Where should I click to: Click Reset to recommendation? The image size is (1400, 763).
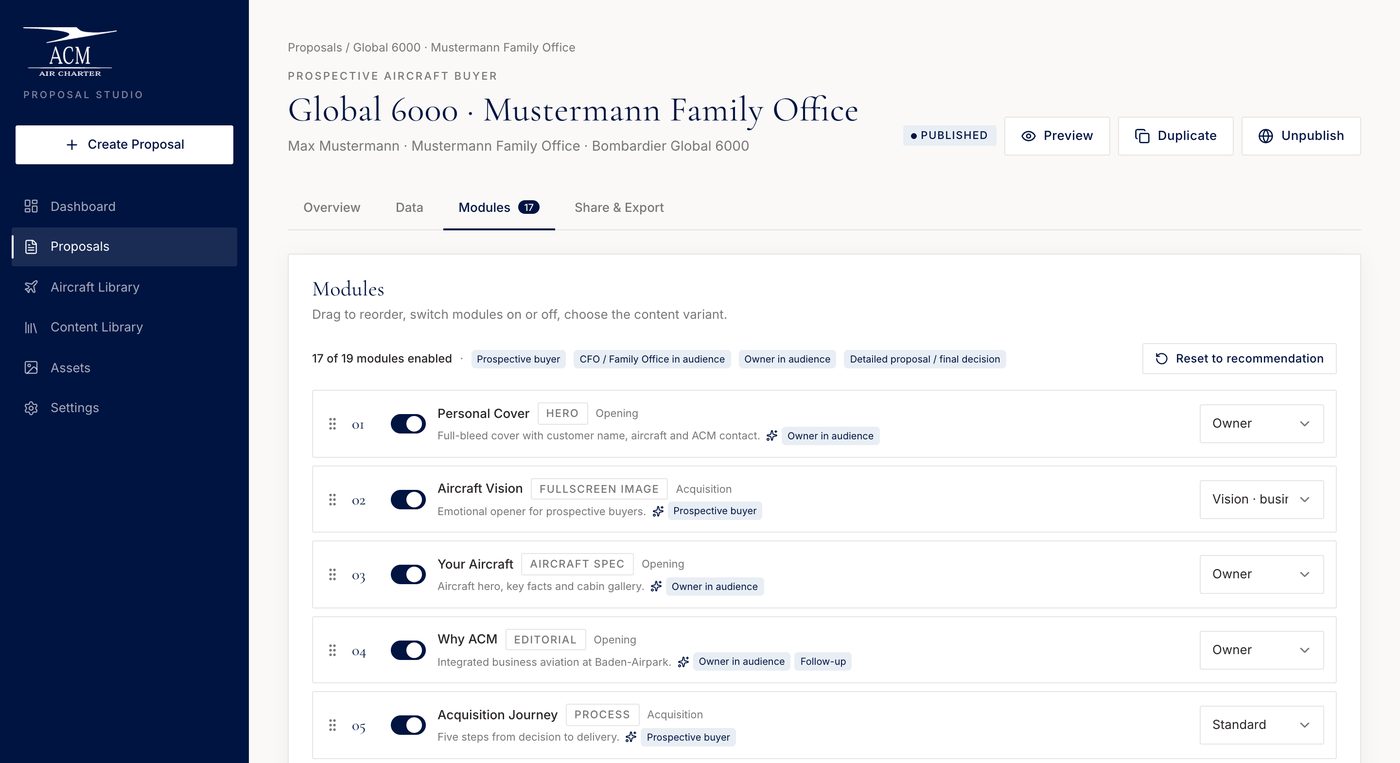click(x=1239, y=359)
